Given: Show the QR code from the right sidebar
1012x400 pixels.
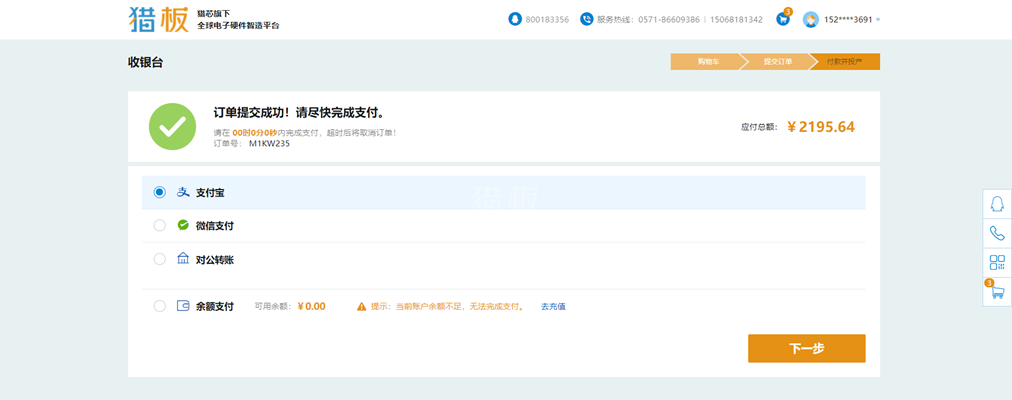Looking at the screenshot, I should click(996, 262).
